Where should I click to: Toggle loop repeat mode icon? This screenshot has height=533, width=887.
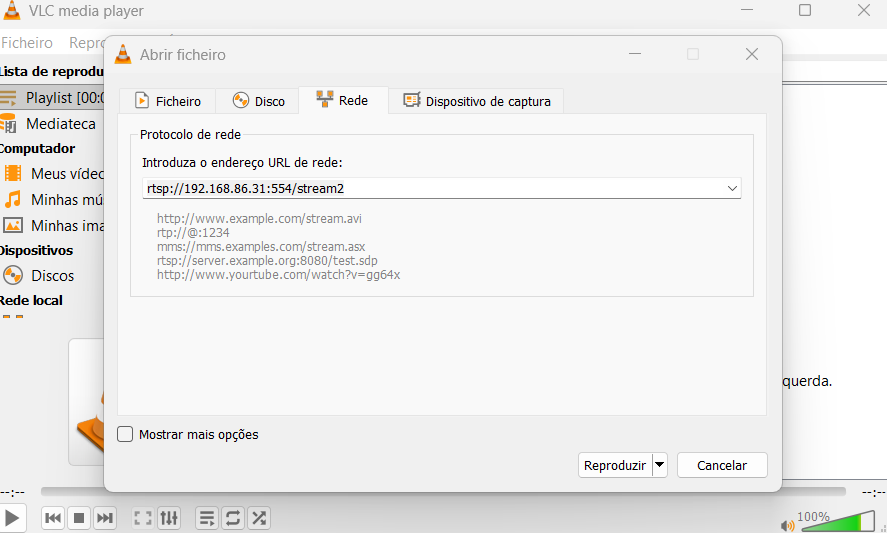click(x=233, y=518)
